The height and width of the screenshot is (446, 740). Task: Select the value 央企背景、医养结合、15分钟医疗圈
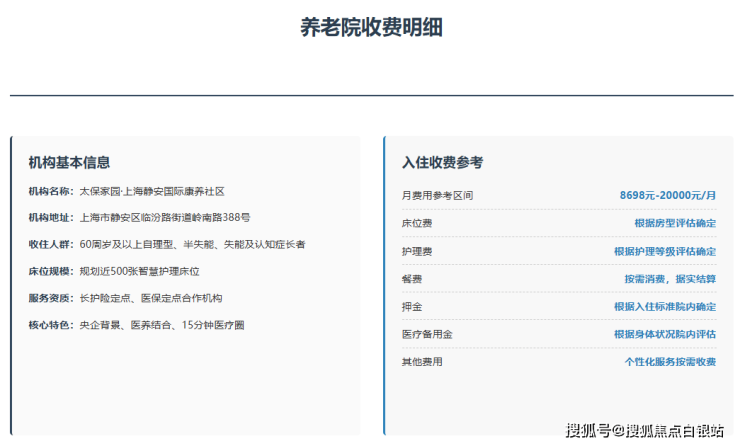162,325
